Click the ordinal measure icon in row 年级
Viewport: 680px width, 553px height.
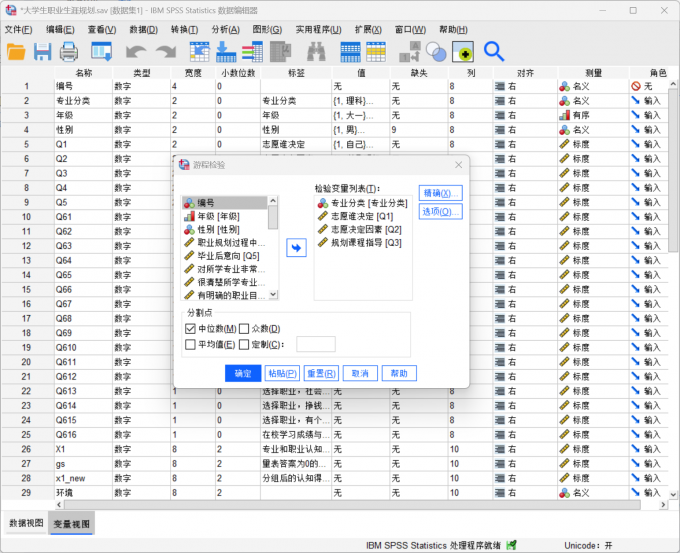click(564, 115)
